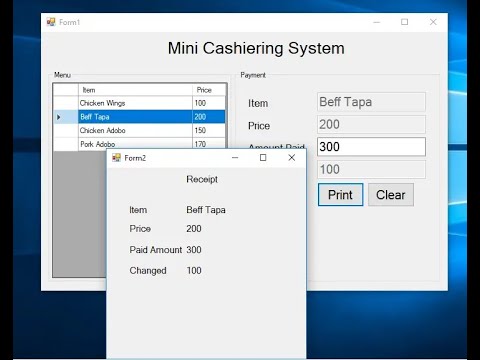Click the price cell 170 for Pork Adobo
This screenshot has height=360, width=480.
(x=209, y=144)
